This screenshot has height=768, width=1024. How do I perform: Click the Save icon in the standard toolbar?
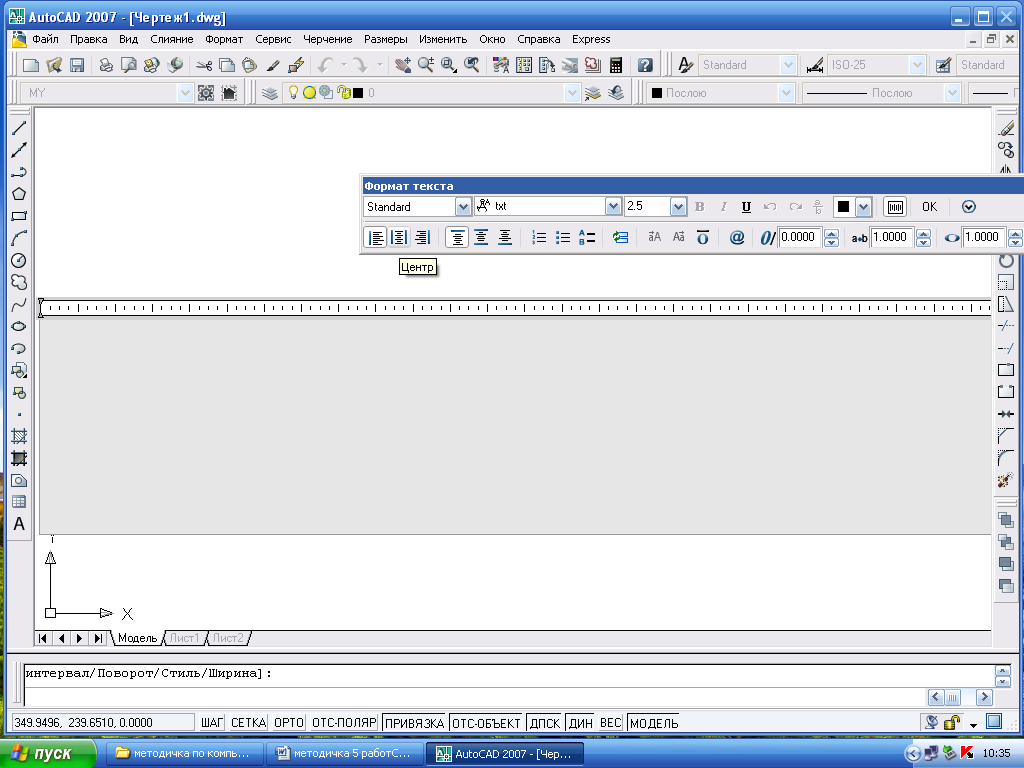pos(77,65)
